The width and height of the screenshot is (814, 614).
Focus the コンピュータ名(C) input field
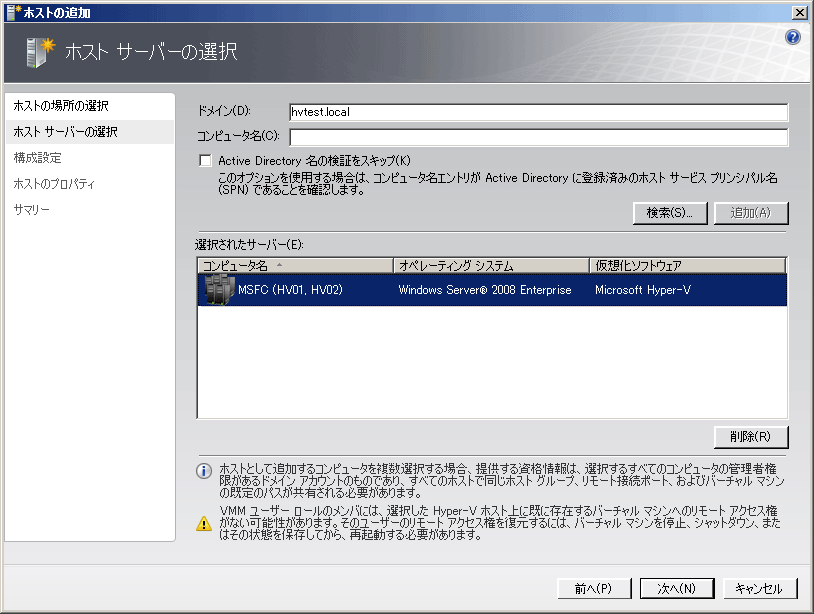[x=538, y=138]
